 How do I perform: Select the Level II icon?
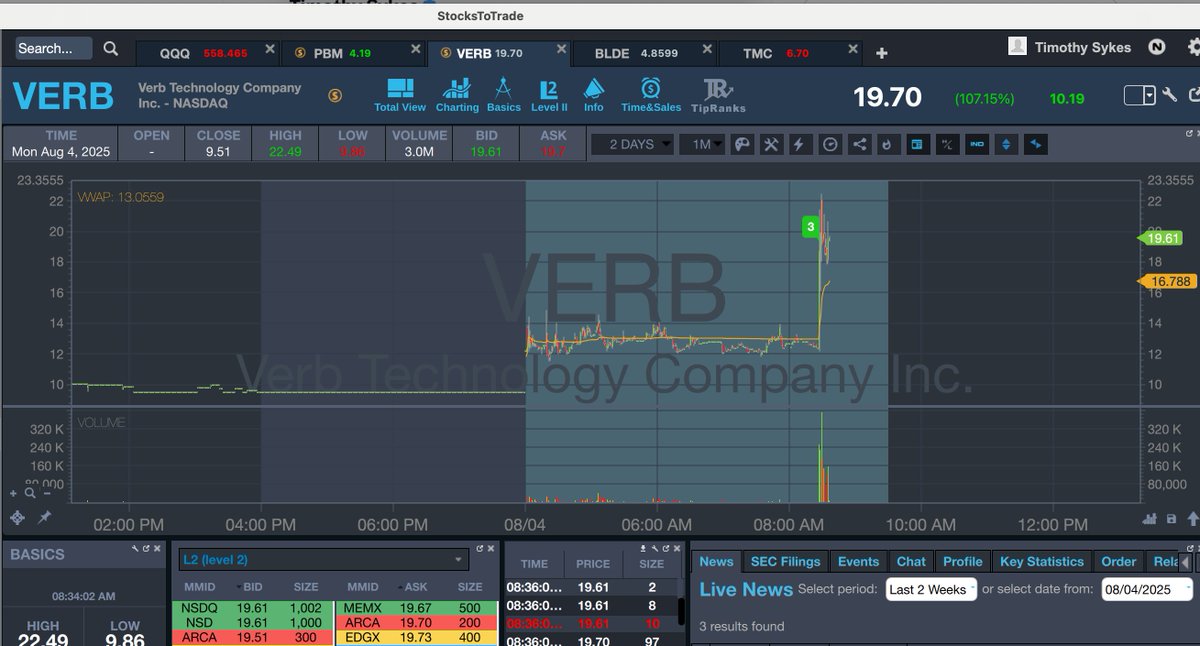[549, 95]
